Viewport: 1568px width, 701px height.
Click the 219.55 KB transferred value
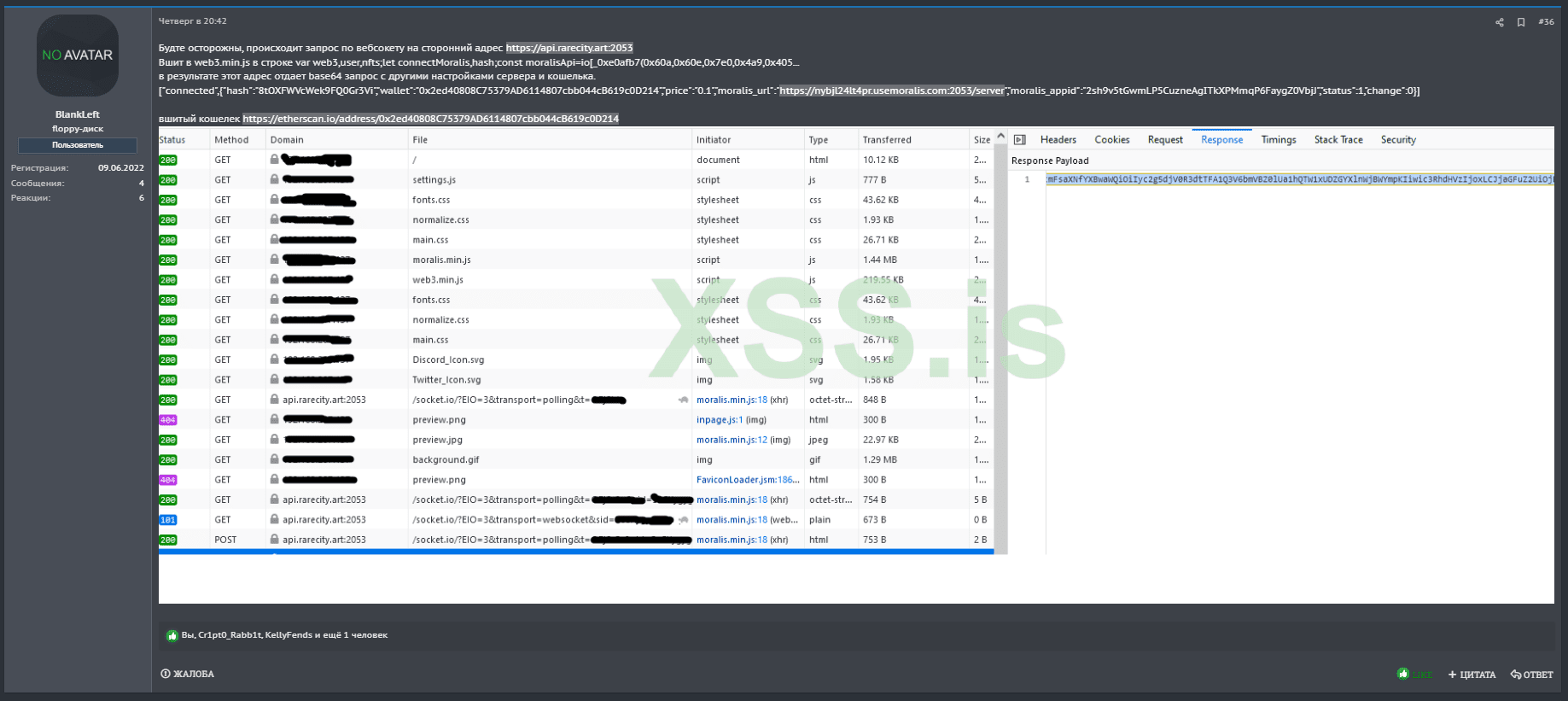(883, 280)
